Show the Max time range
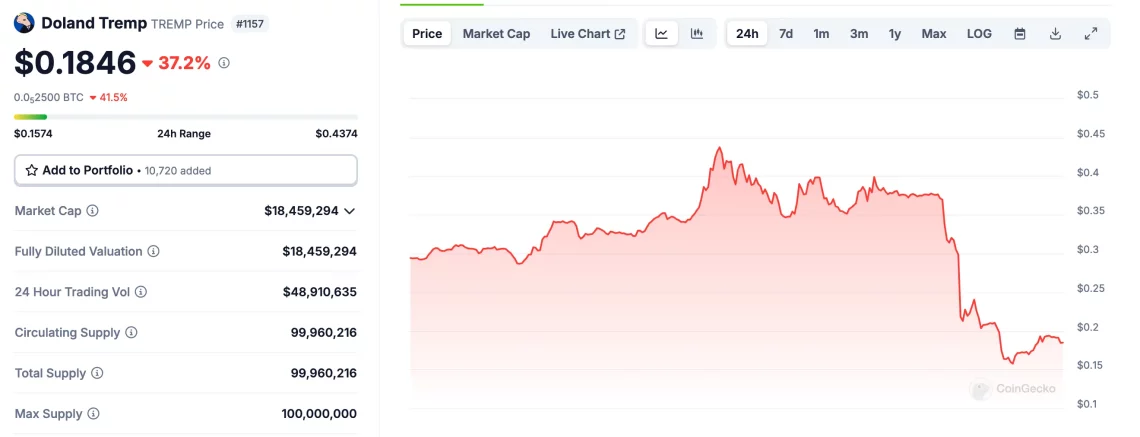 934,34
